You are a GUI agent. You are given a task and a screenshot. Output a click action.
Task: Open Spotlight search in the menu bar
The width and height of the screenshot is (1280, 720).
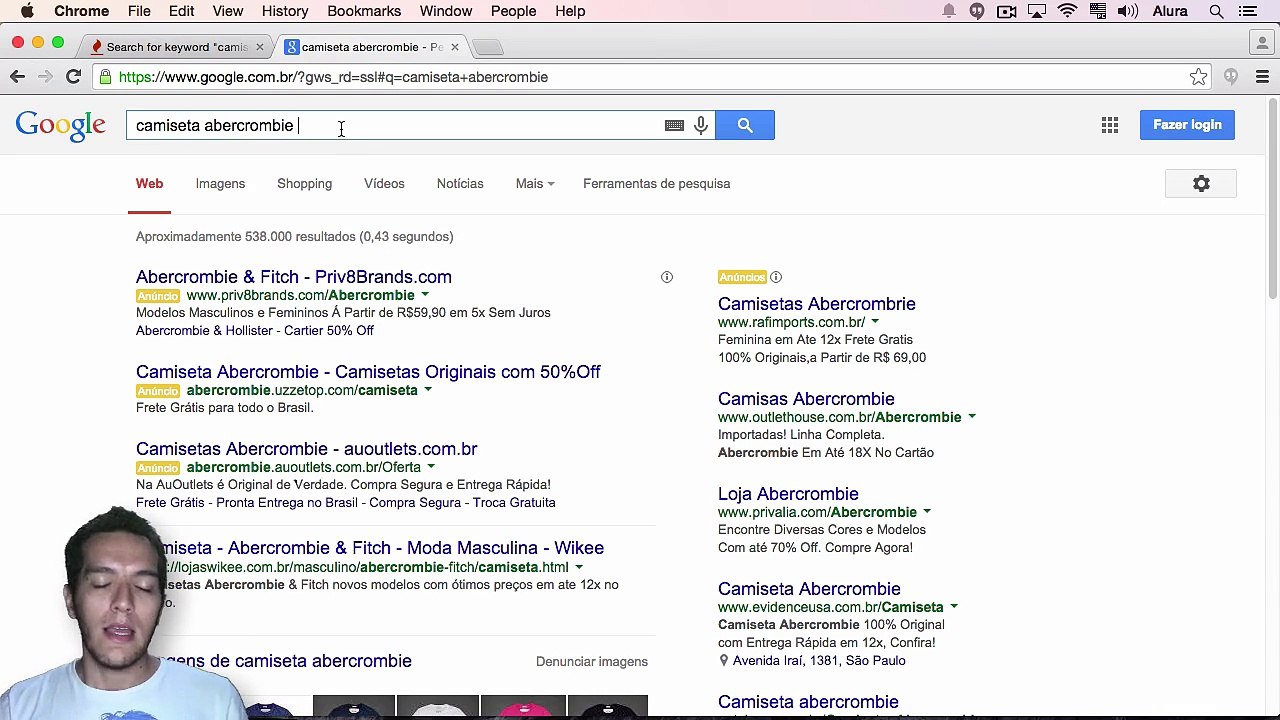pyautogui.click(x=1216, y=11)
